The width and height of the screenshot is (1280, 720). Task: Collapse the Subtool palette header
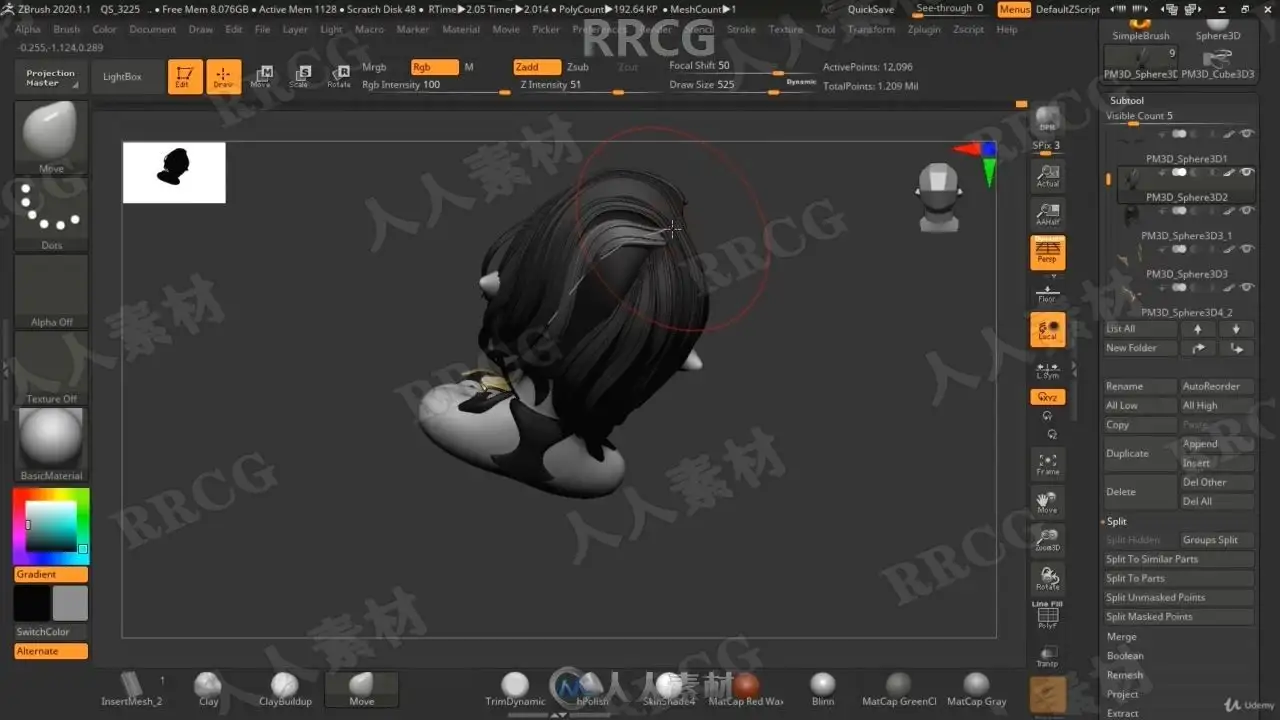coord(1127,100)
